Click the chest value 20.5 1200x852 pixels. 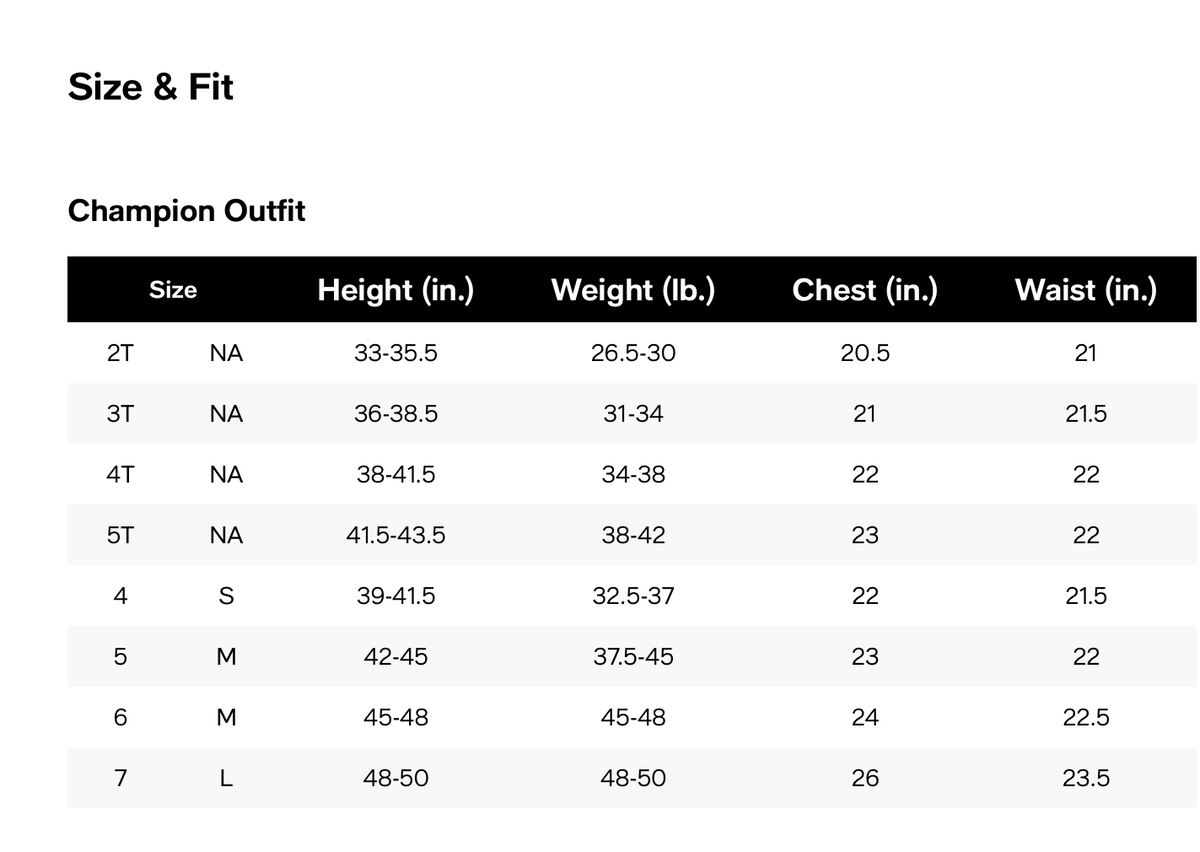(x=865, y=353)
